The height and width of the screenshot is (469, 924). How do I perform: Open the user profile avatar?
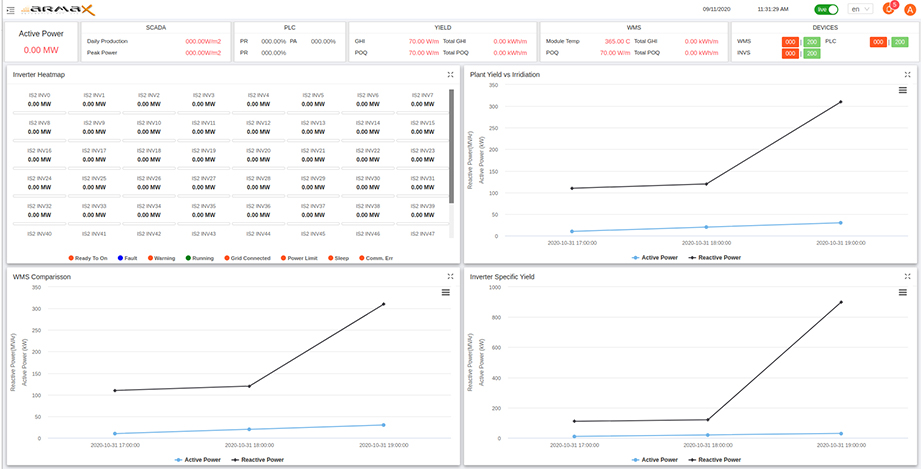(910, 9)
